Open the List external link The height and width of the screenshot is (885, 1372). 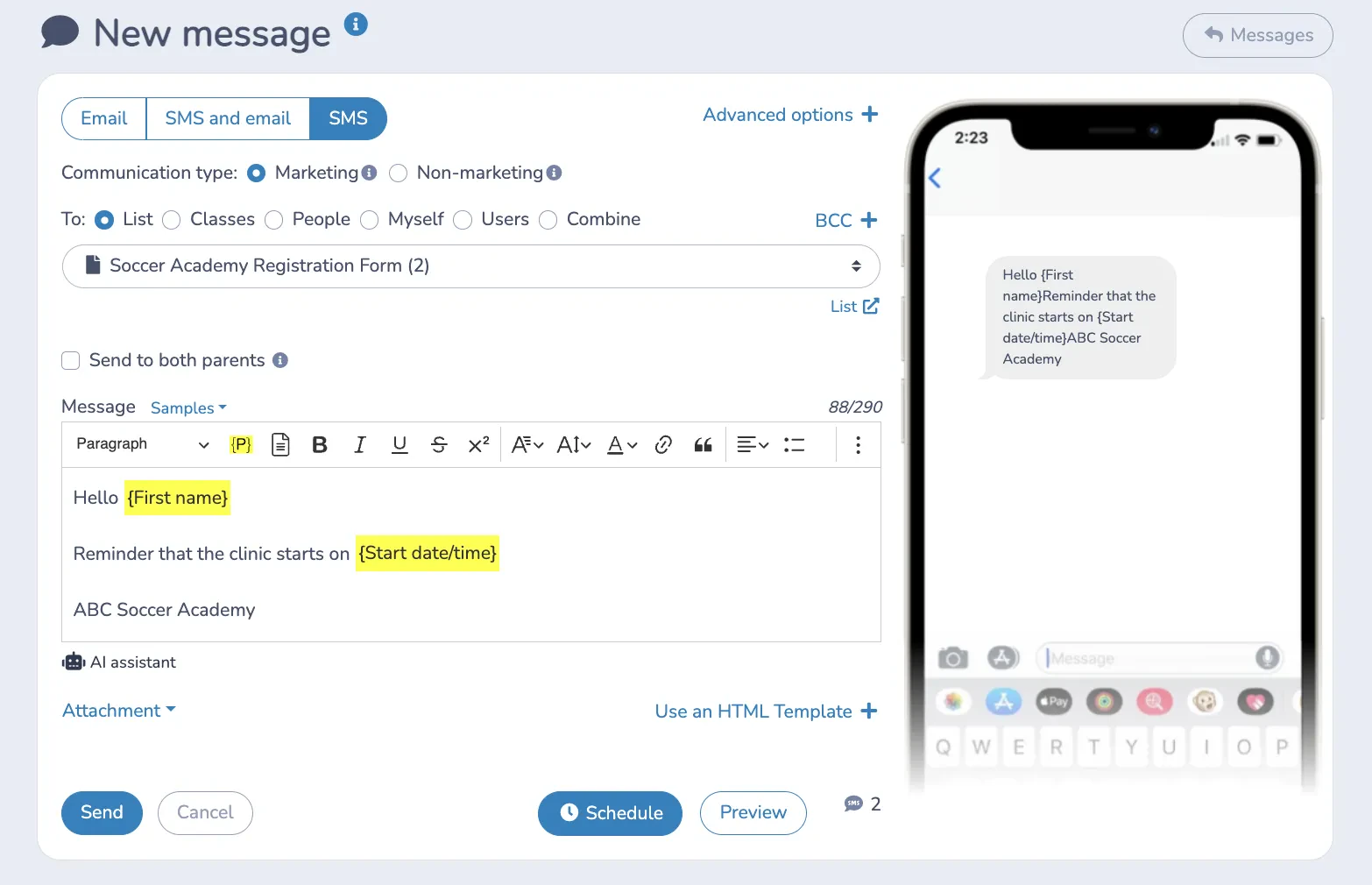coord(854,307)
